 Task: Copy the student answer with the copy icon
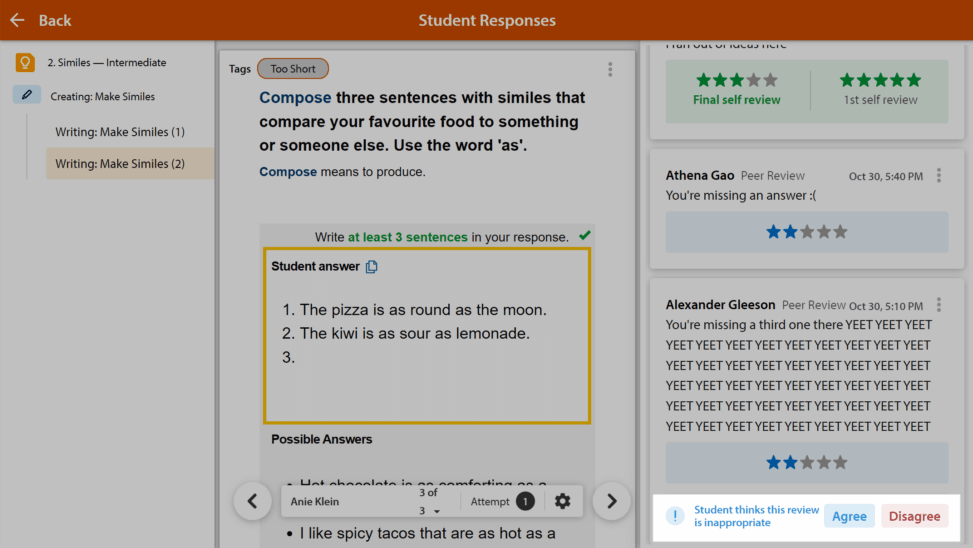tap(371, 266)
